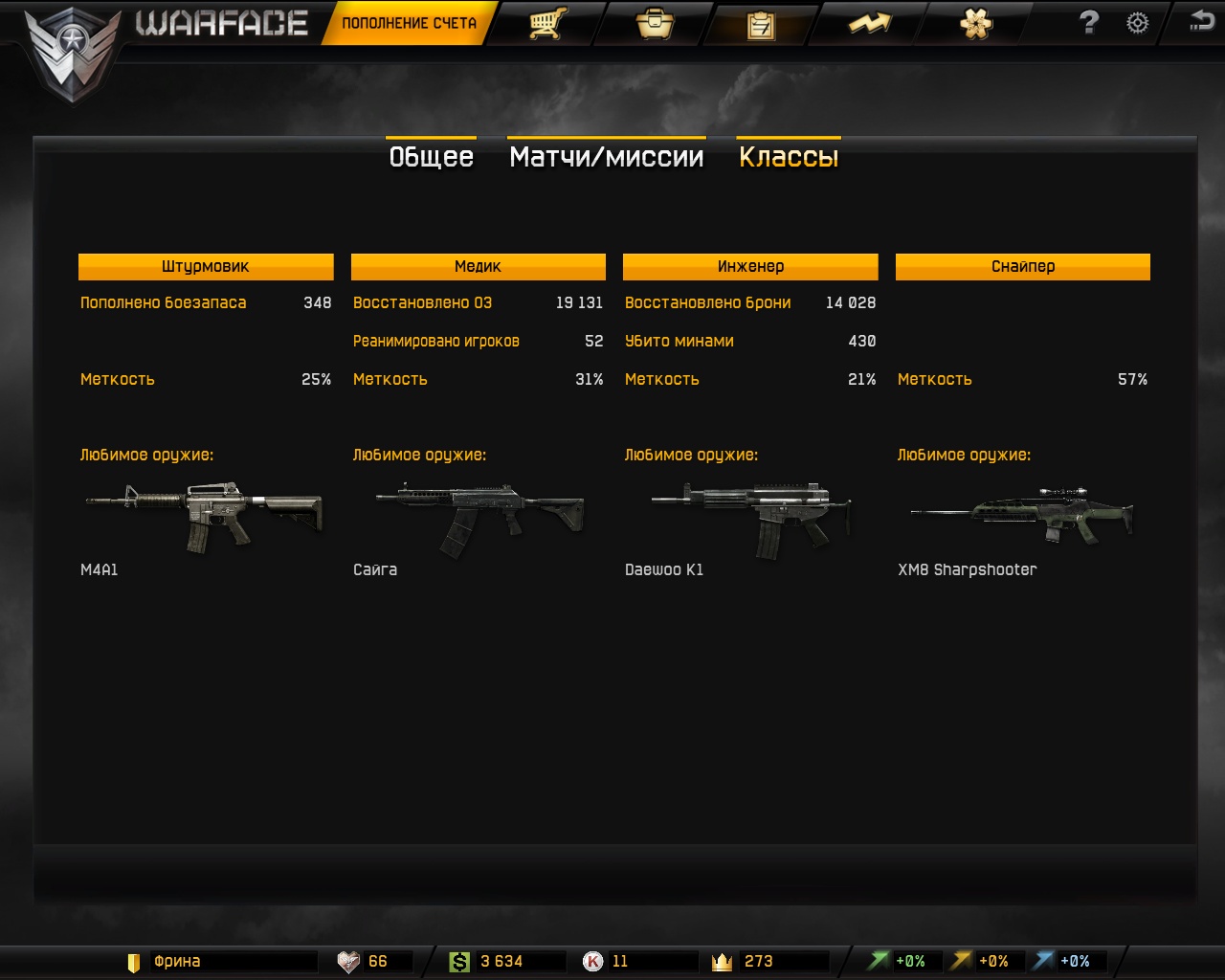The image size is (1225, 980).
Task: Click the M4A1 weapon name
Action: [x=100, y=569]
